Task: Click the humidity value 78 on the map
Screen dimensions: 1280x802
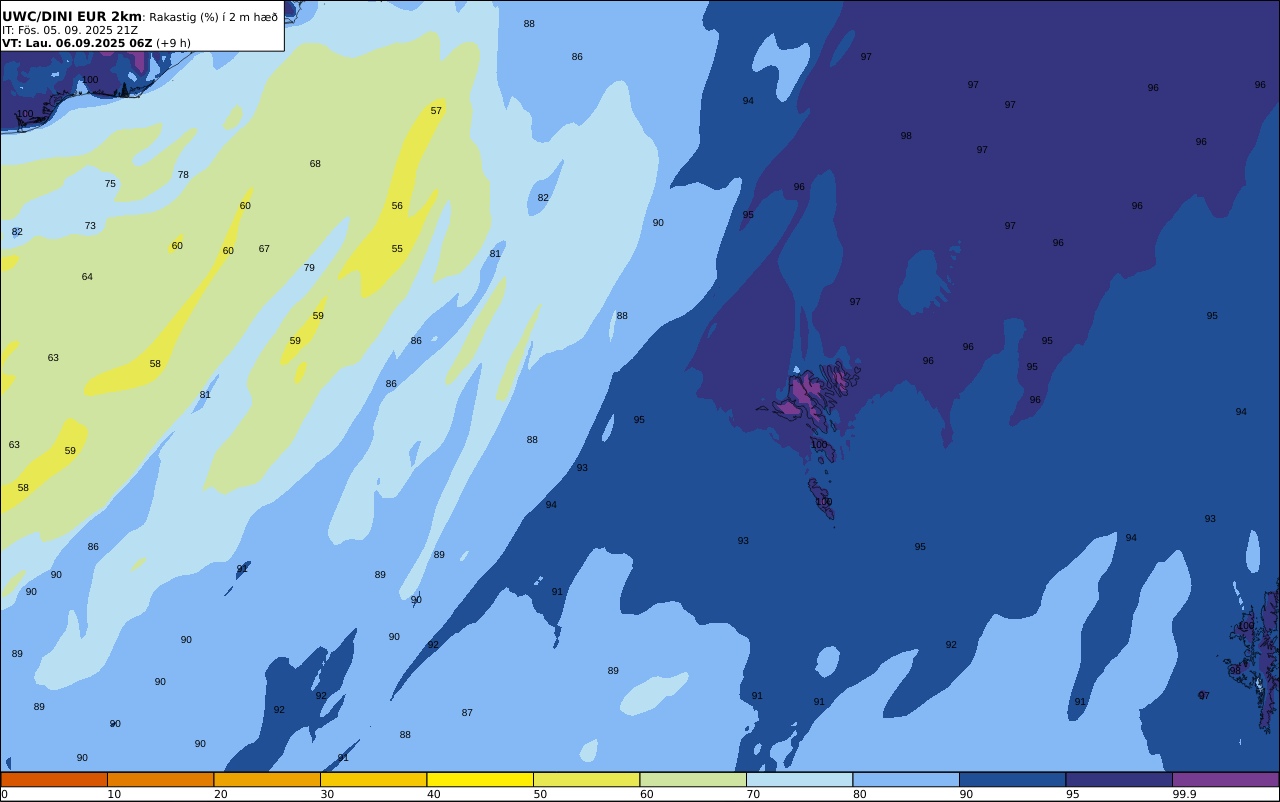Action: [x=183, y=175]
